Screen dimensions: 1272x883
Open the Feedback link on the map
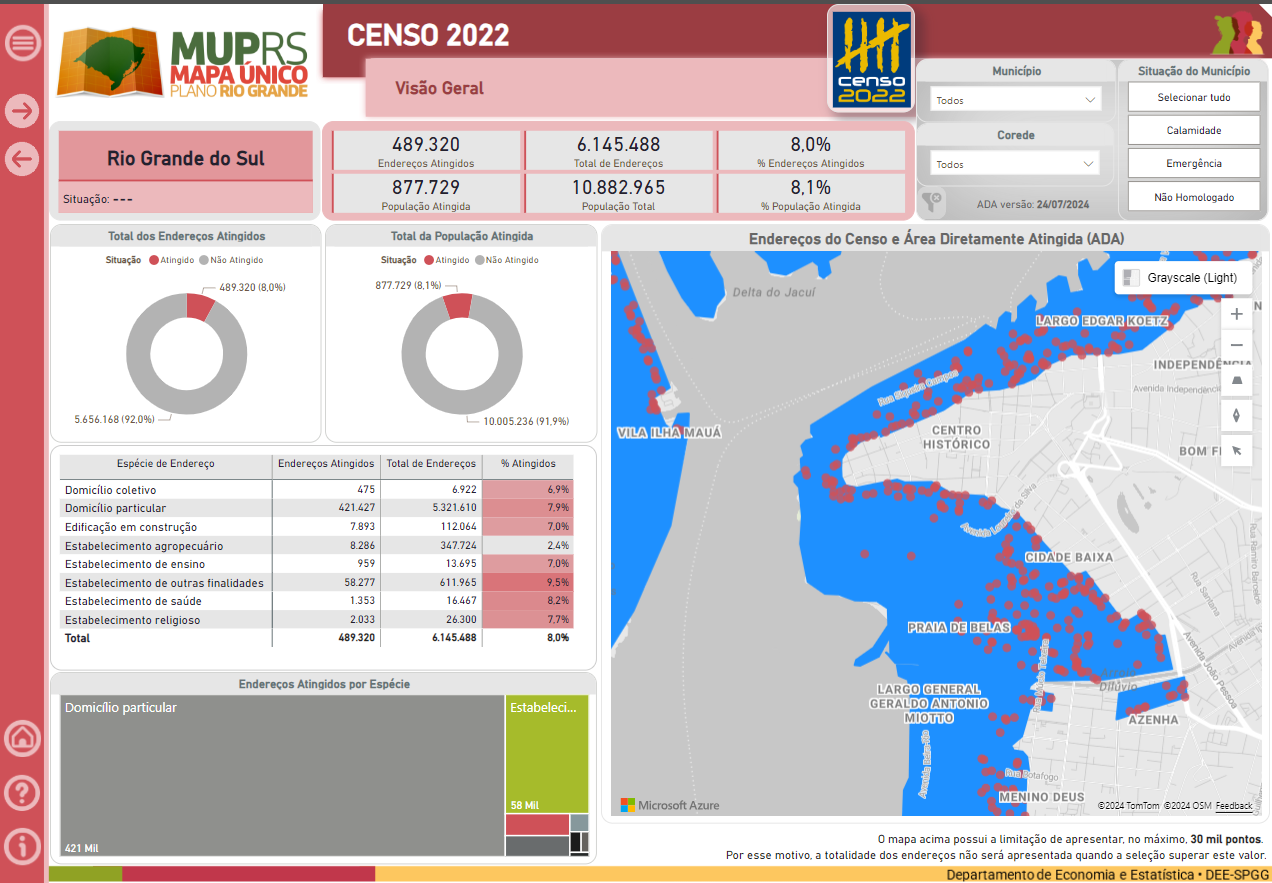(x=1234, y=805)
